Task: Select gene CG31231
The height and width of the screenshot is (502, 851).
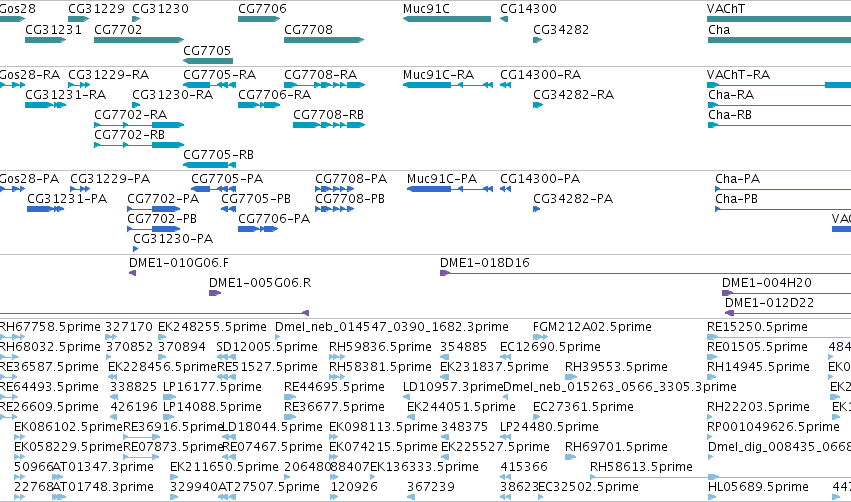Action: pyautogui.click(x=46, y=40)
